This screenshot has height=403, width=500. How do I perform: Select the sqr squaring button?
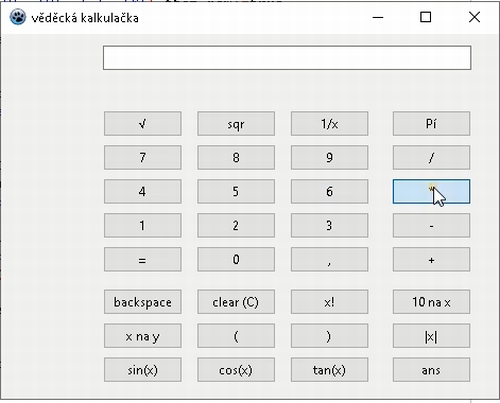pyautogui.click(x=236, y=124)
